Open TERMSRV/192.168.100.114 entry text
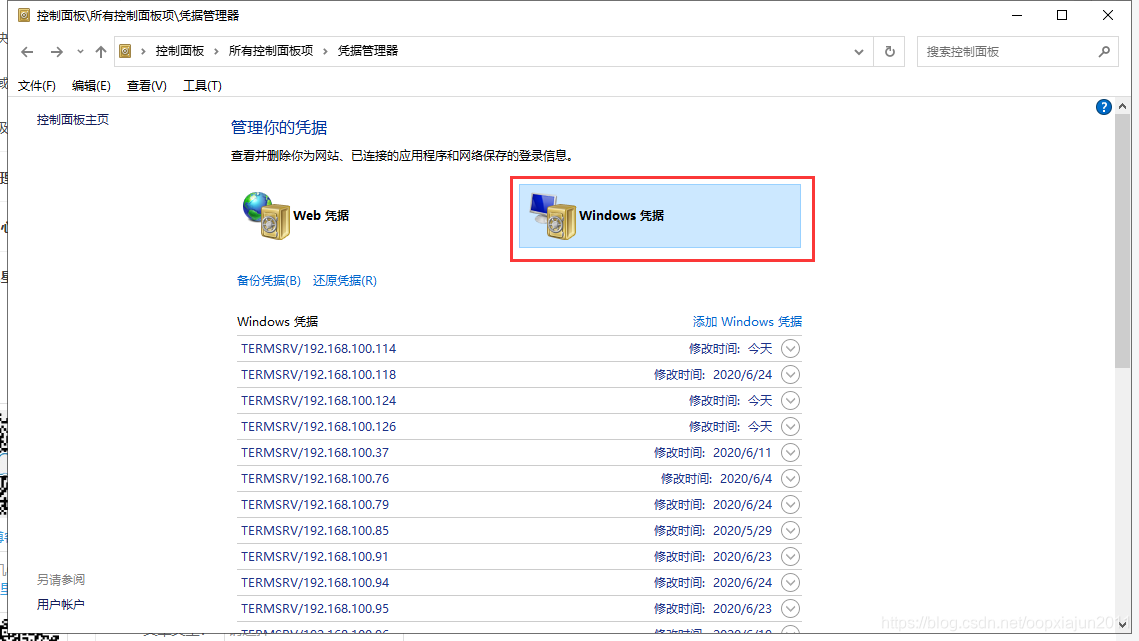The image size is (1139, 641). point(318,349)
